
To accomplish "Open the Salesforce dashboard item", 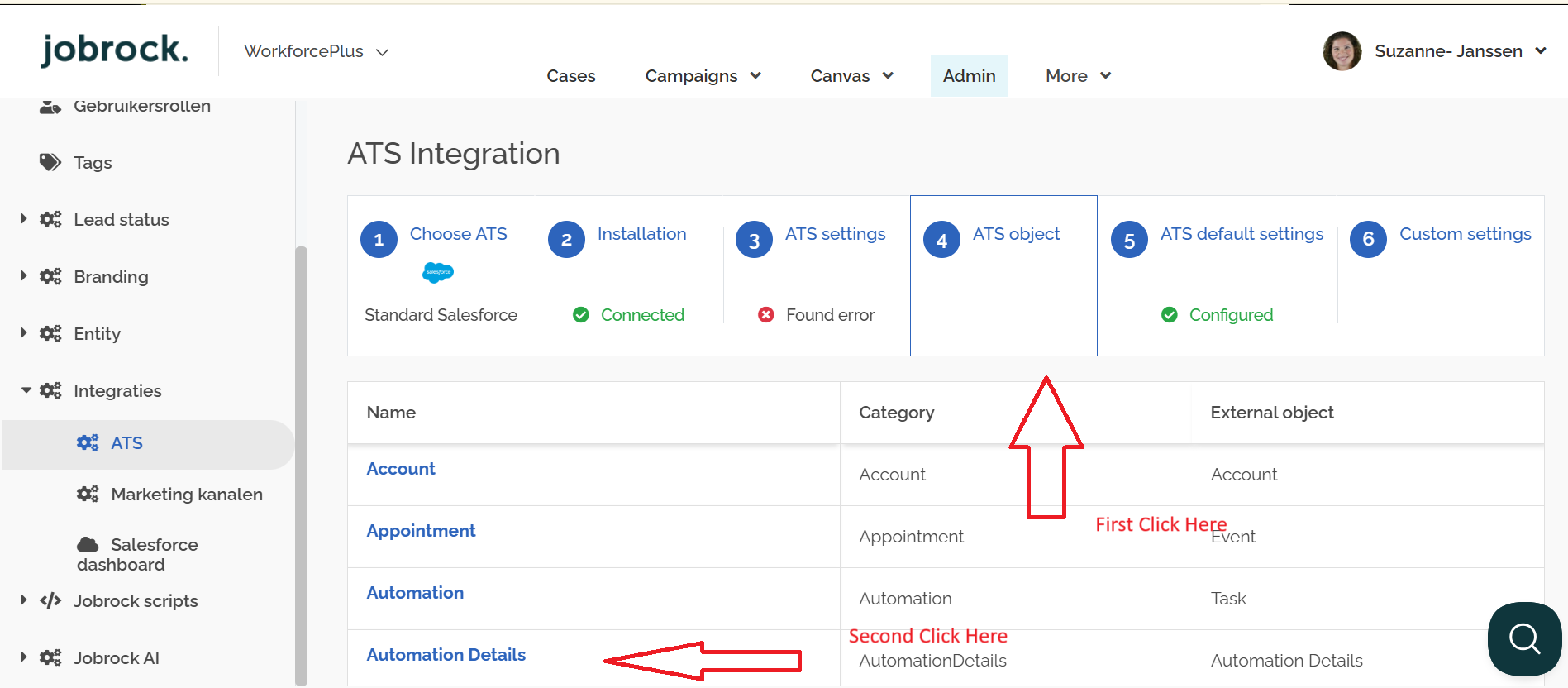I will click(x=137, y=555).
